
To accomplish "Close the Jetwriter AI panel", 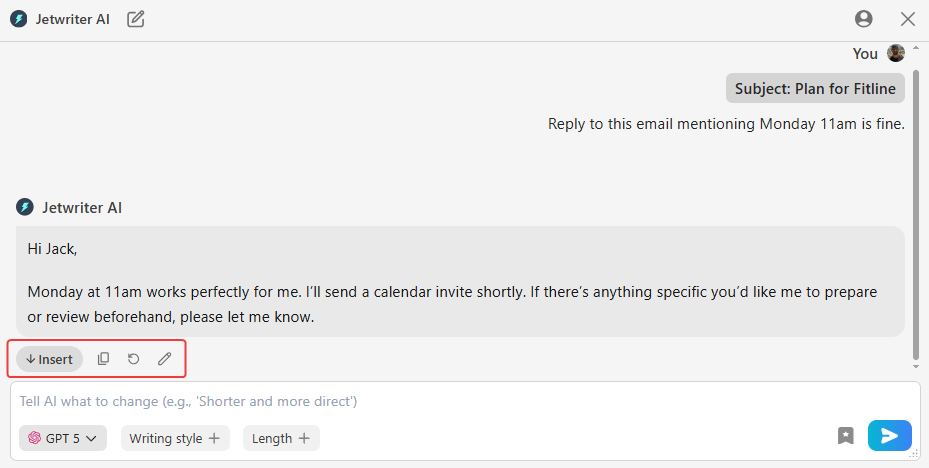I will [908, 19].
